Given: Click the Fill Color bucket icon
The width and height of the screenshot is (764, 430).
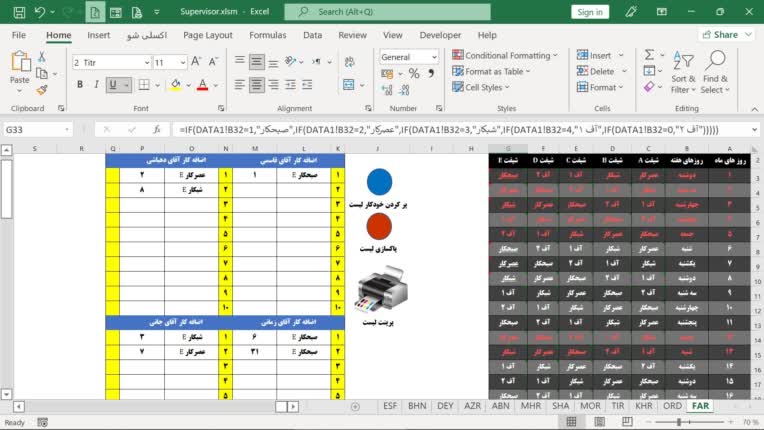Looking at the screenshot, I should point(175,85).
